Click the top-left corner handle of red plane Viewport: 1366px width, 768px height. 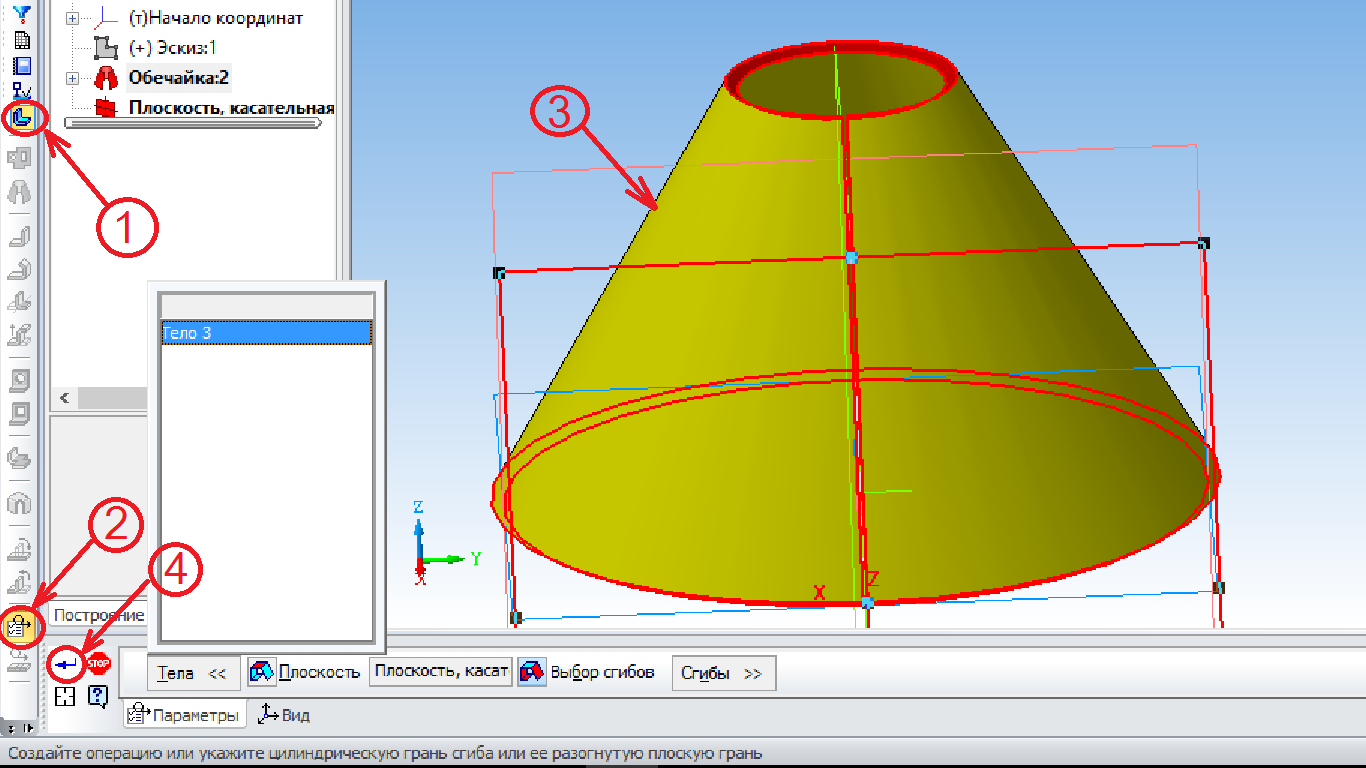click(499, 272)
